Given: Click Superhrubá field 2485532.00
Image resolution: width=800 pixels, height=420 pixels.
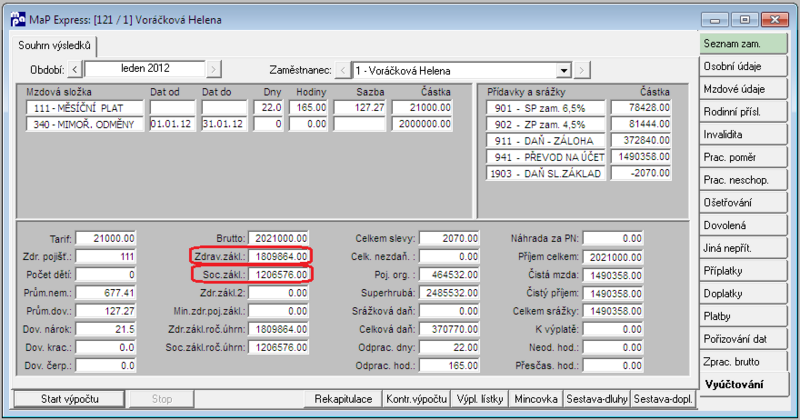Looking at the screenshot, I should (x=449, y=293).
